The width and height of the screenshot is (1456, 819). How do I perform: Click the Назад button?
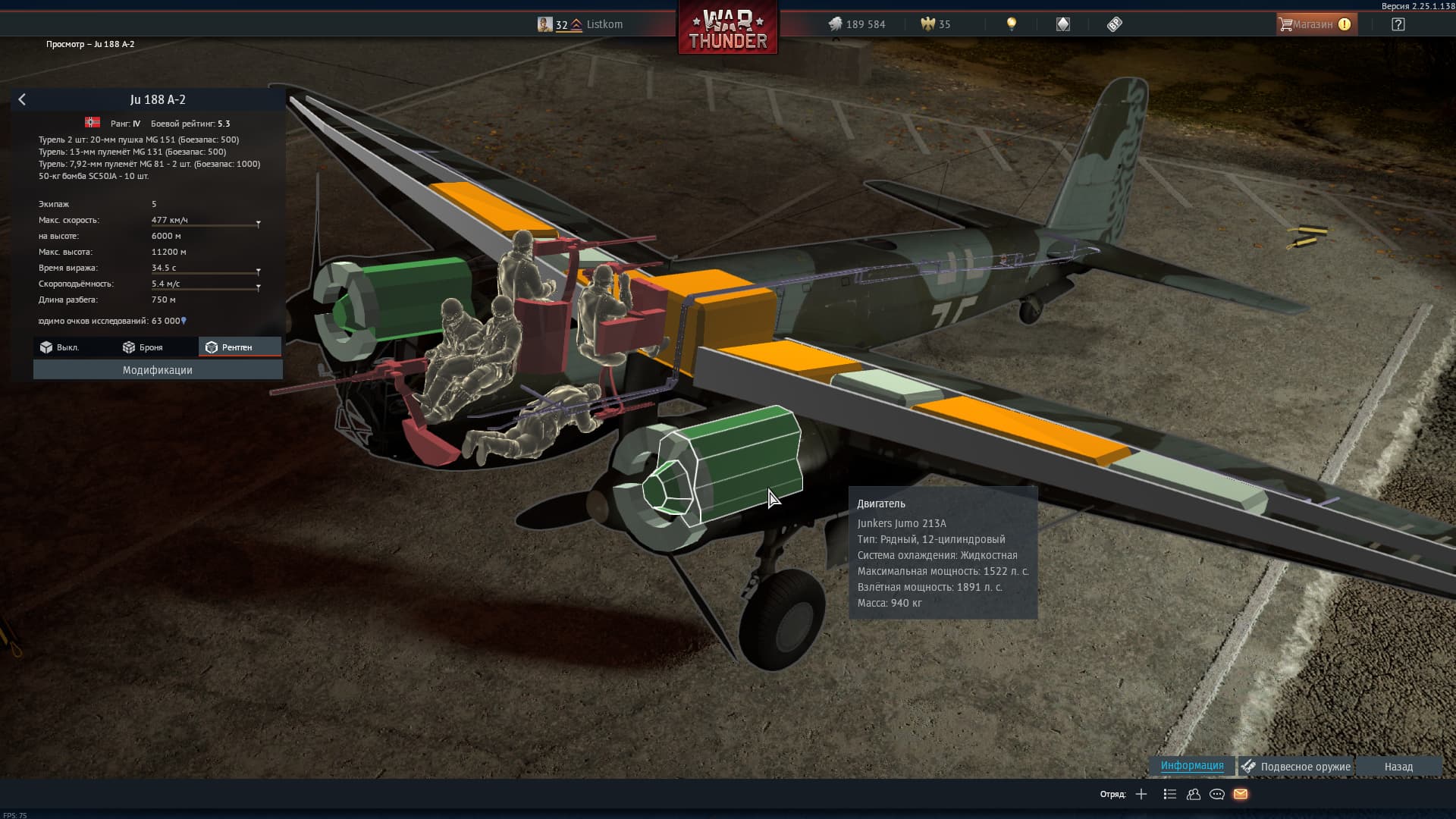click(x=1398, y=767)
